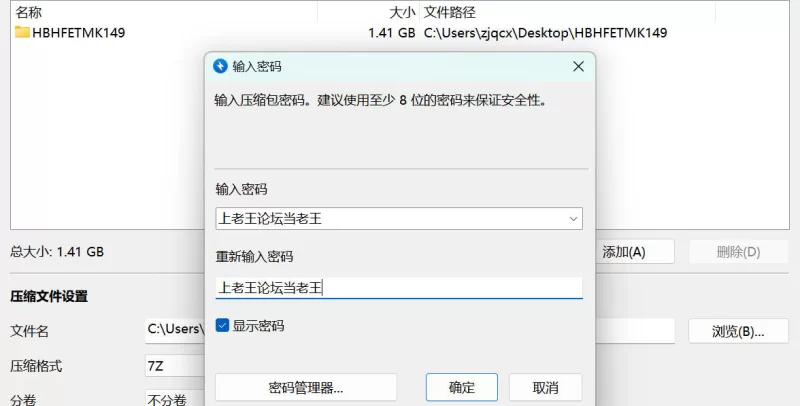Image resolution: width=800 pixels, height=406 pixels.
Task: Expand the 输入密码 password history arrow
Action: point(573,219)
